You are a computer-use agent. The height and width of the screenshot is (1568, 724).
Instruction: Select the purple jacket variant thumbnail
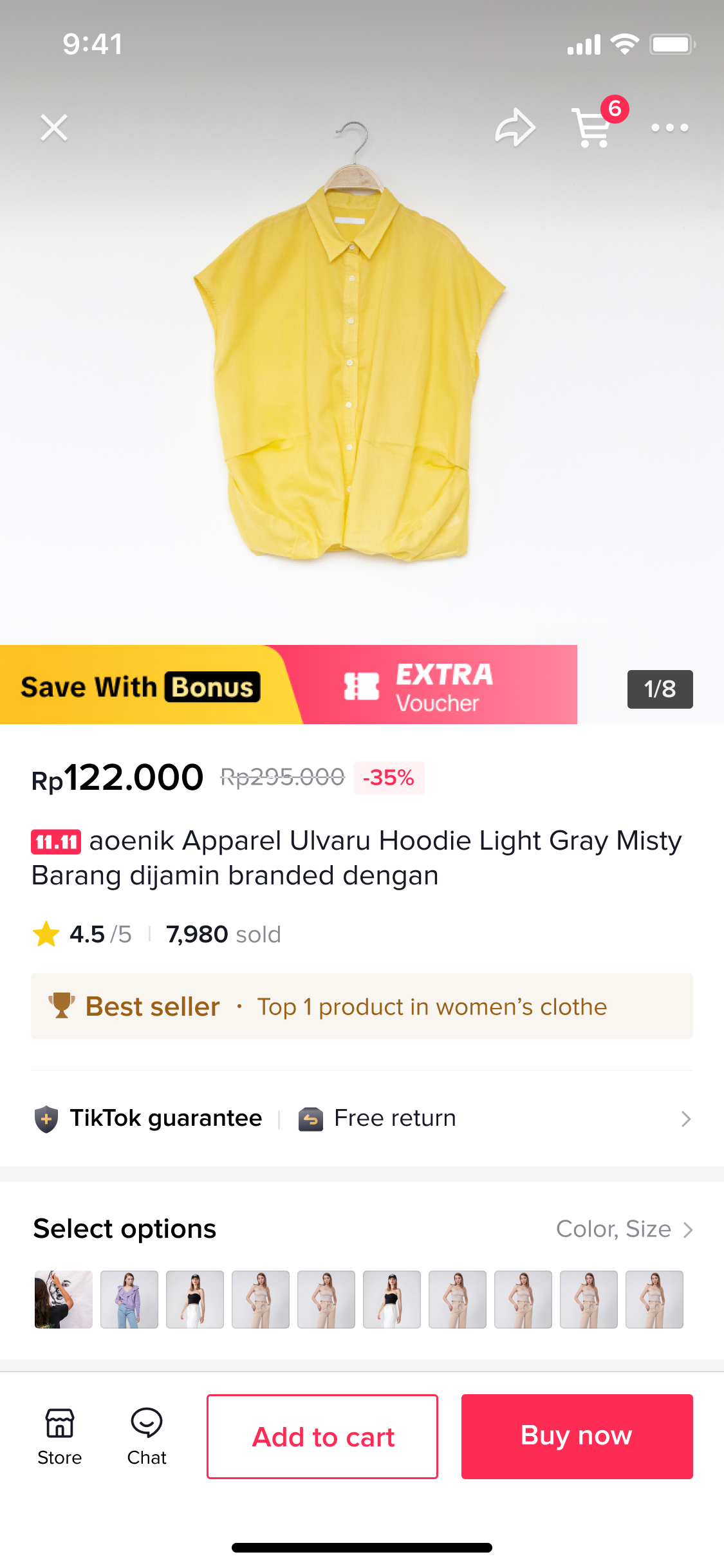129,1299
